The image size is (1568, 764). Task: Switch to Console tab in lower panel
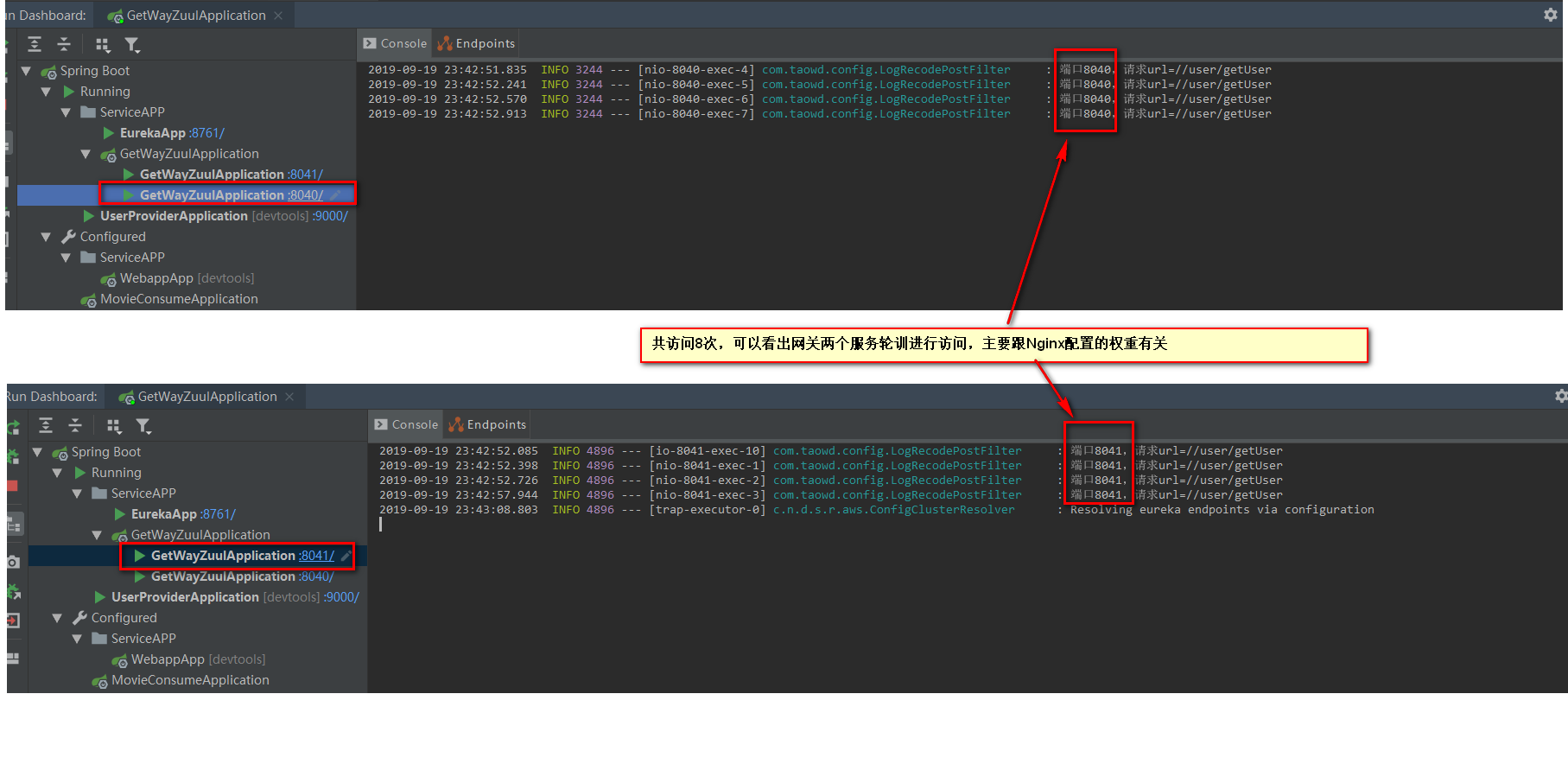click(406, 424)
